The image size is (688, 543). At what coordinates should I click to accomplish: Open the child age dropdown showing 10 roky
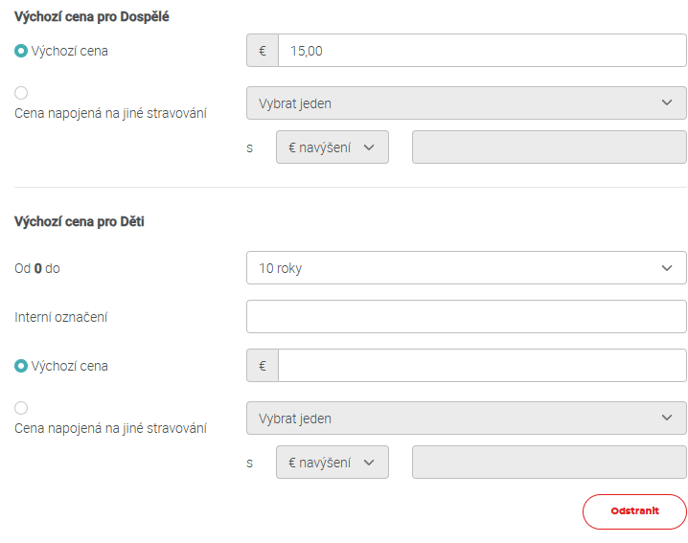coord(466,268)
